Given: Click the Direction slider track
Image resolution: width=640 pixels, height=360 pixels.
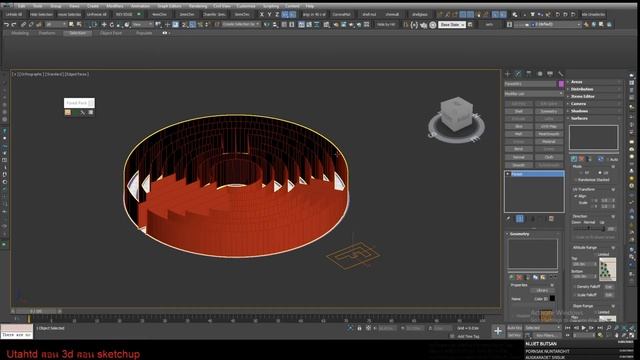Looking at the screenshot, I should pyautogui.click(x=589, y=229).
